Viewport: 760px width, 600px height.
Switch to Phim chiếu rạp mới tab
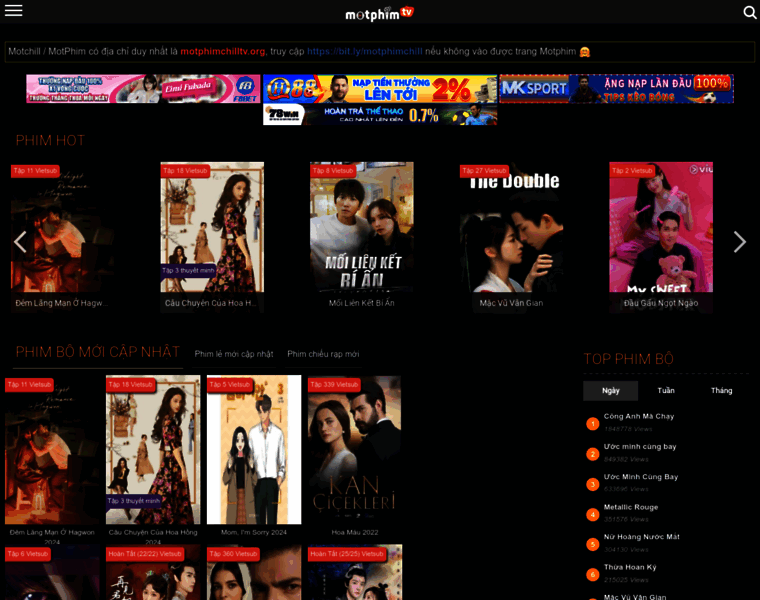pyautogui.click(x=323, y=354)
